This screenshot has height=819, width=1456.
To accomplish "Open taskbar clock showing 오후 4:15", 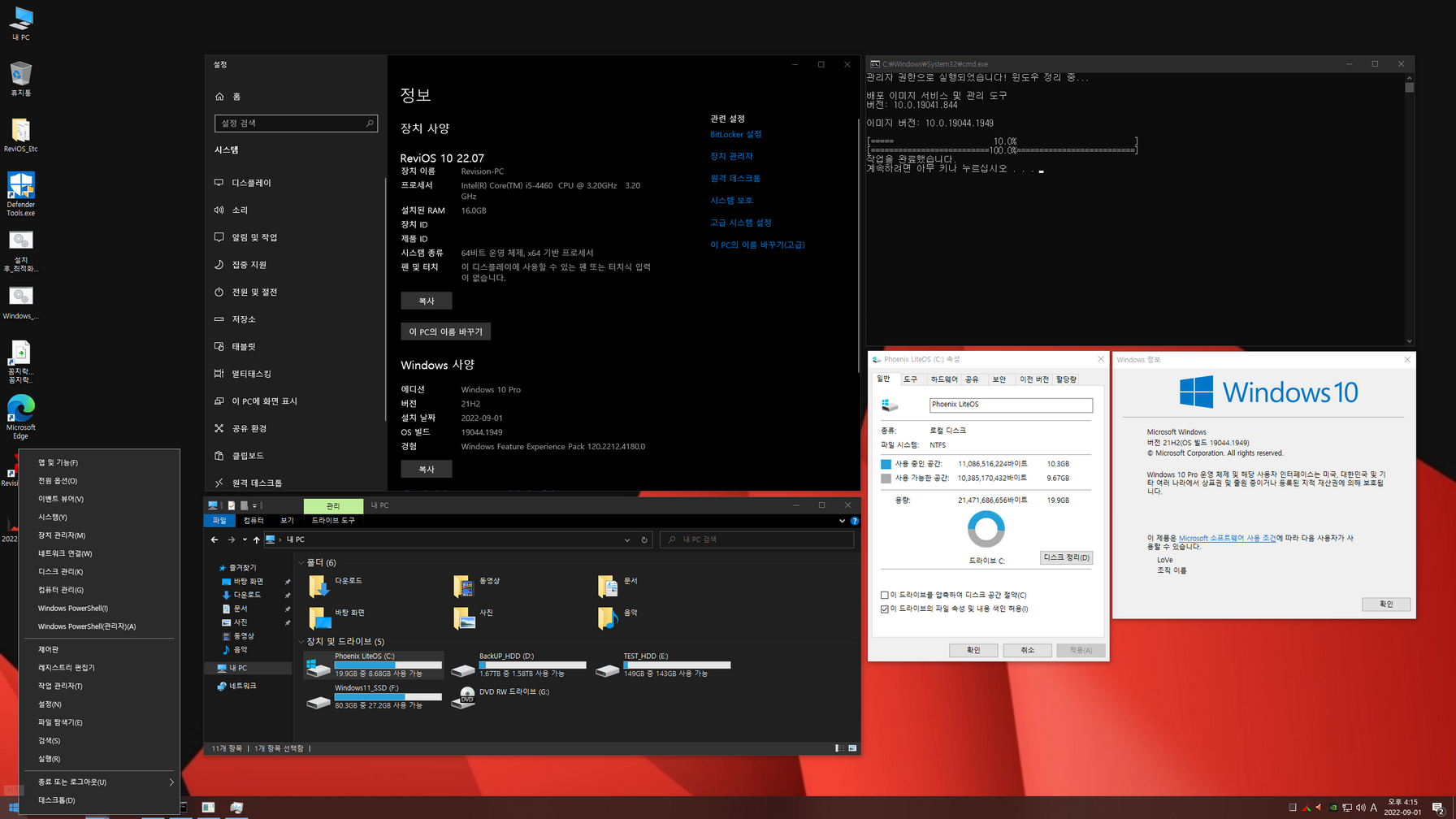I will pos(1402,807).
